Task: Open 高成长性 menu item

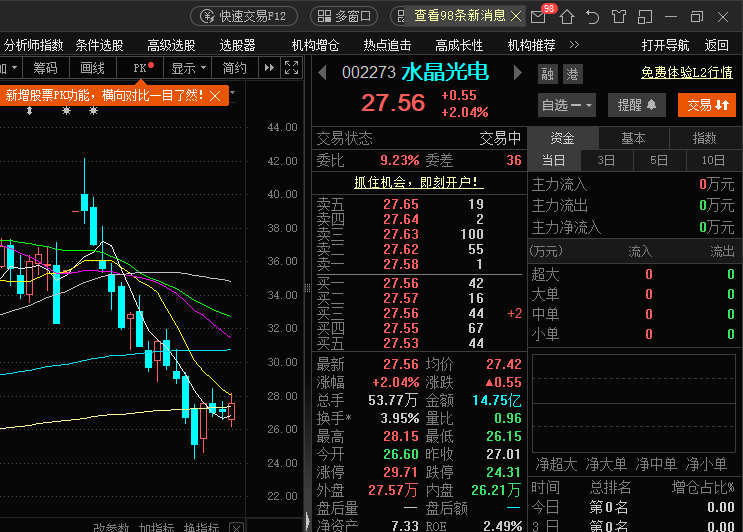Action: tap(459, 45)
